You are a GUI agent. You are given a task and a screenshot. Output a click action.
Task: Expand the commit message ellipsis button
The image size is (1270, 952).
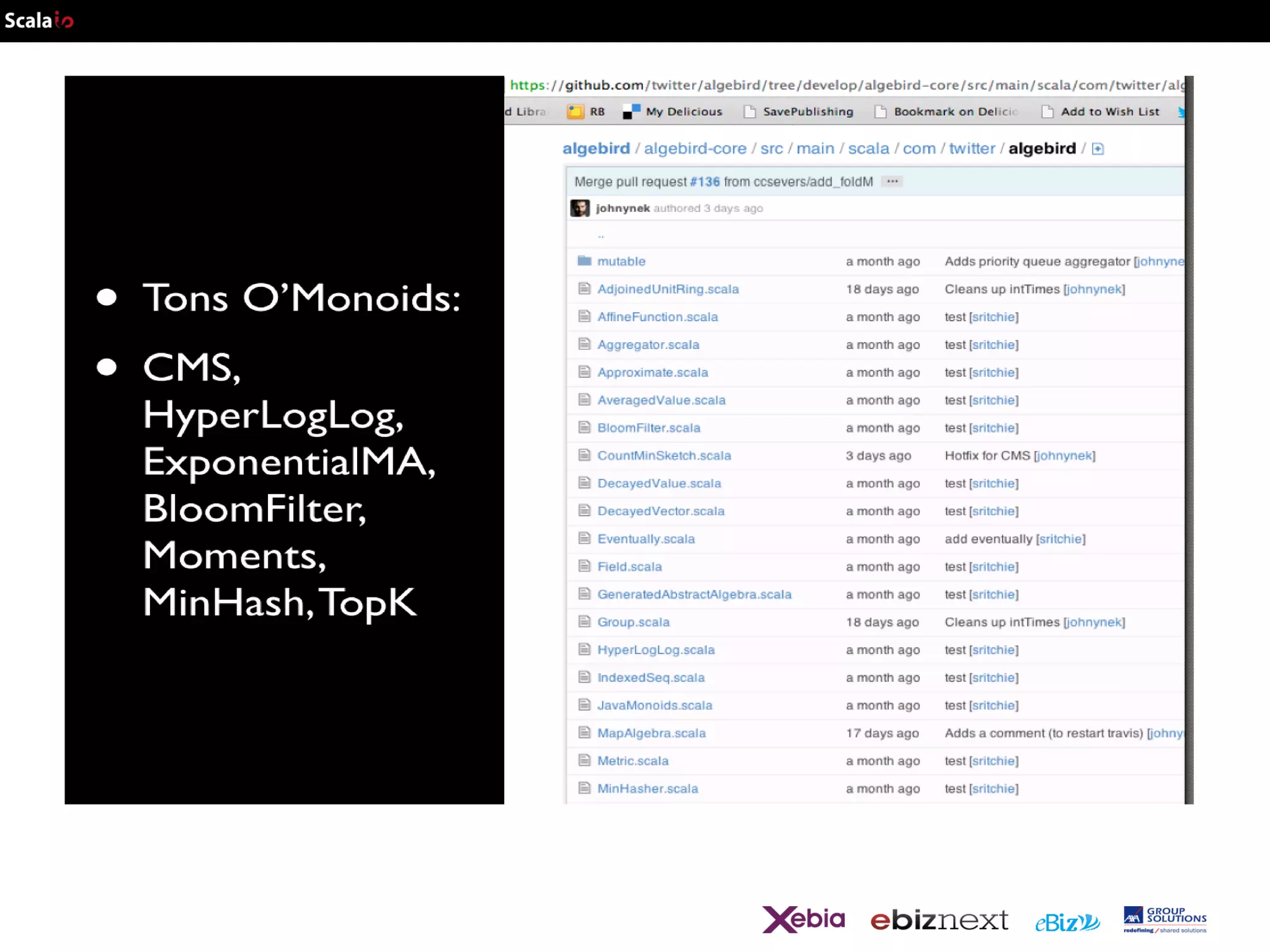pos(892,182)
